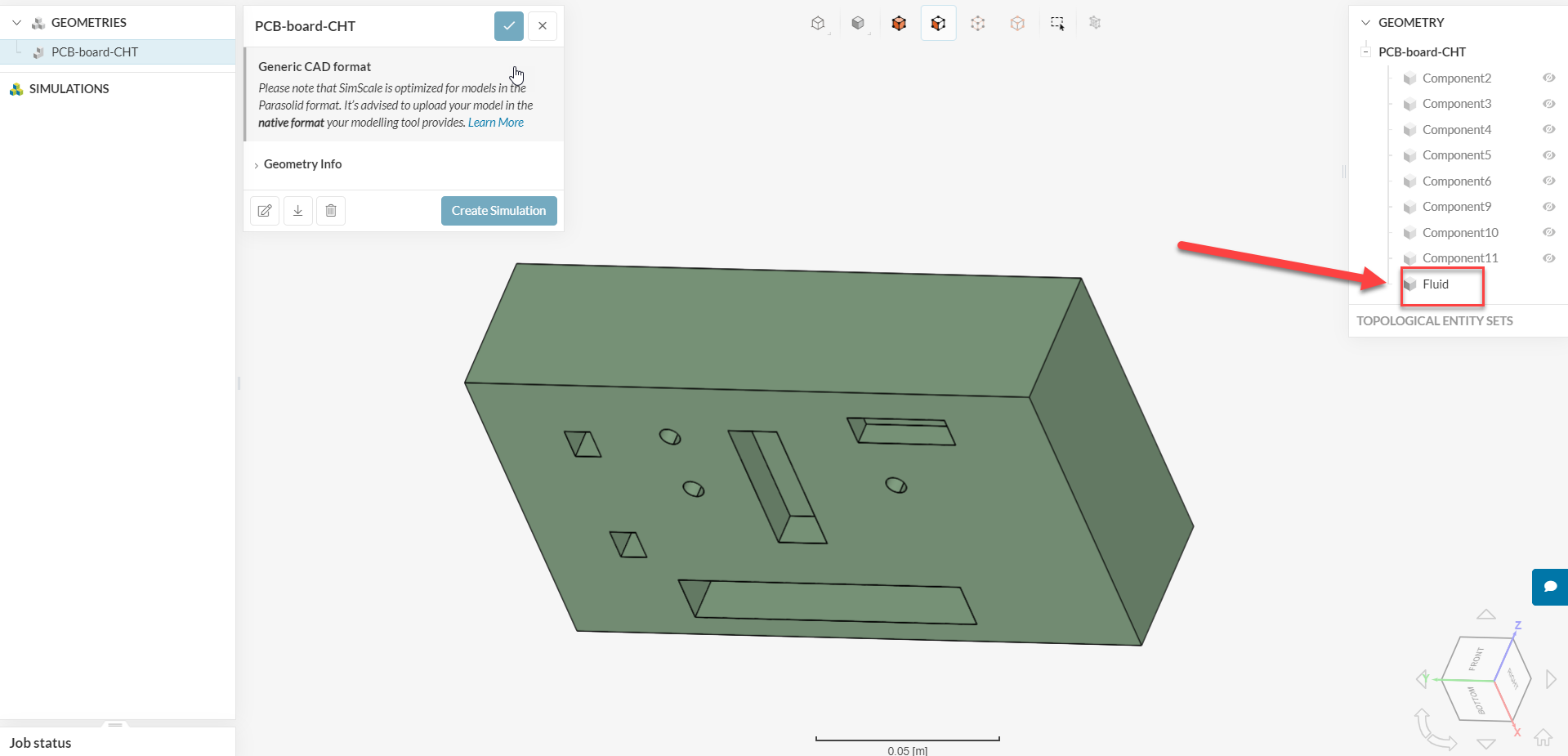
Task: Delete the geometry with trash icon
Action: pyautogui.click(x=331, y=211)
